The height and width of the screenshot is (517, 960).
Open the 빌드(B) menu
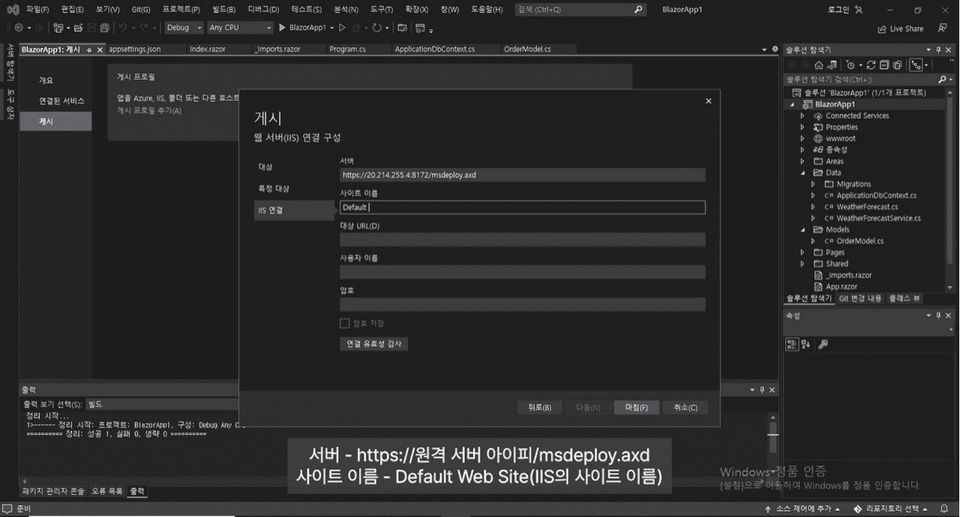pos(223,9)
